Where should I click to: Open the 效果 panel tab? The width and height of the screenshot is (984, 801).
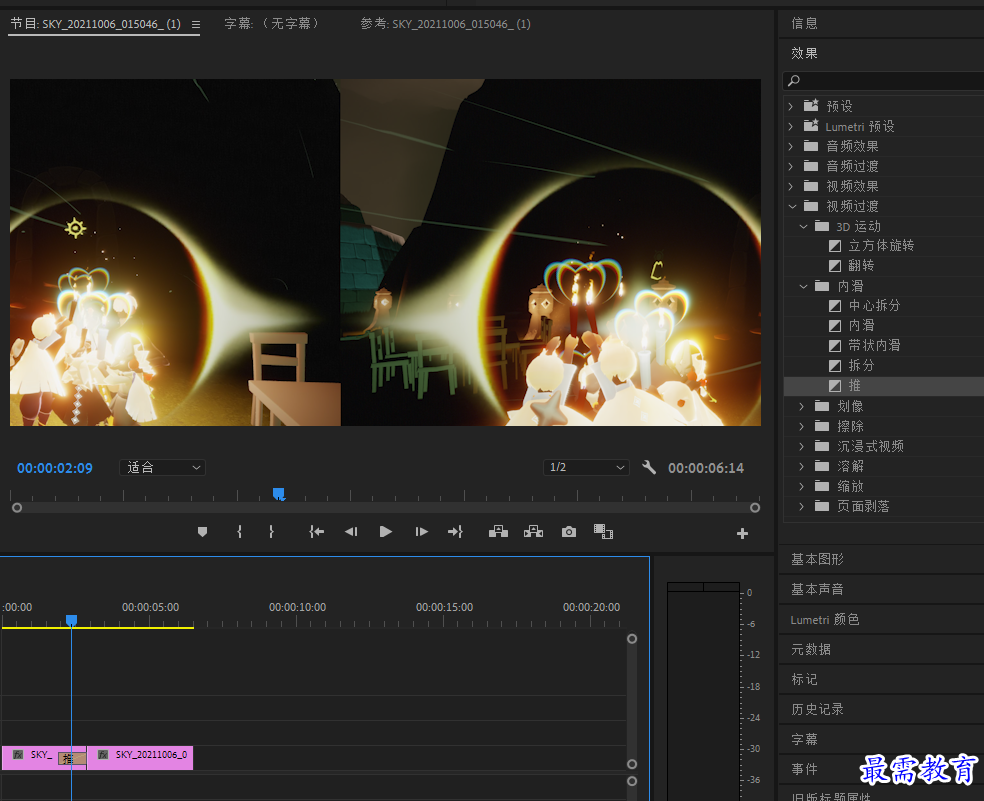[805, 53]
